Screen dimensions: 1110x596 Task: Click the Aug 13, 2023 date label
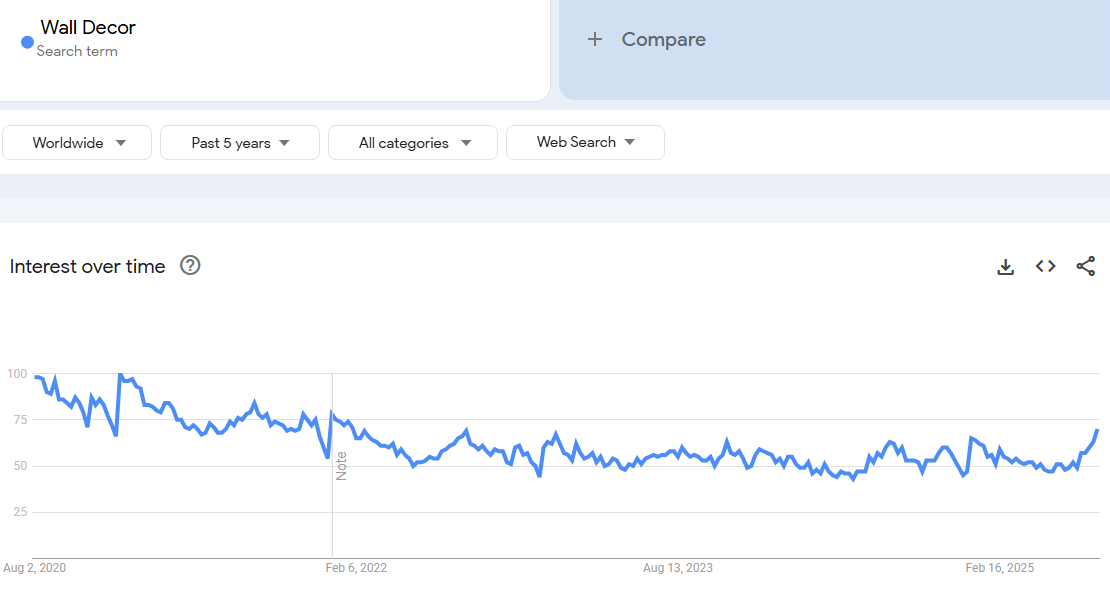(x=678, y=568)
